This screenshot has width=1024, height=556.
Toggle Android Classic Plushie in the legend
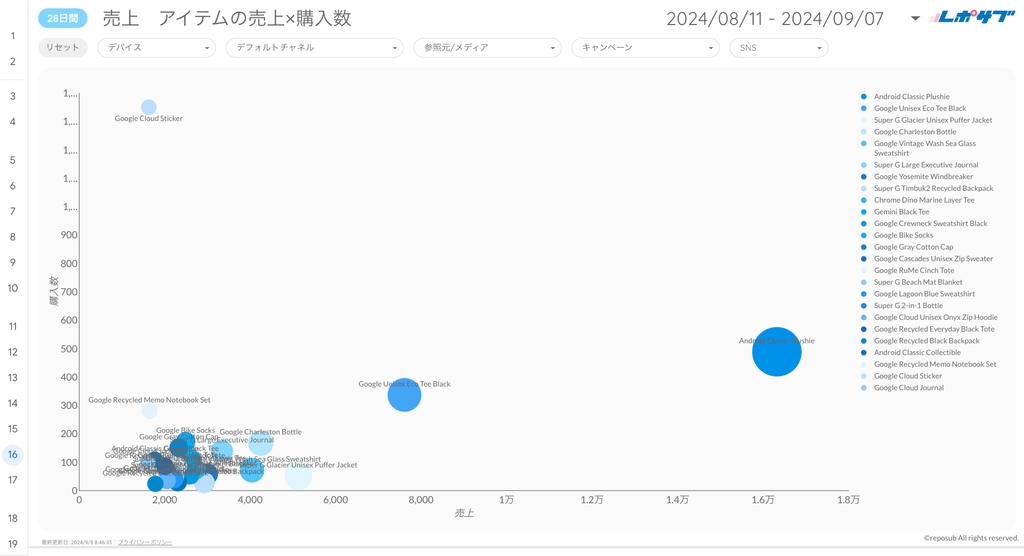(911, 97)
